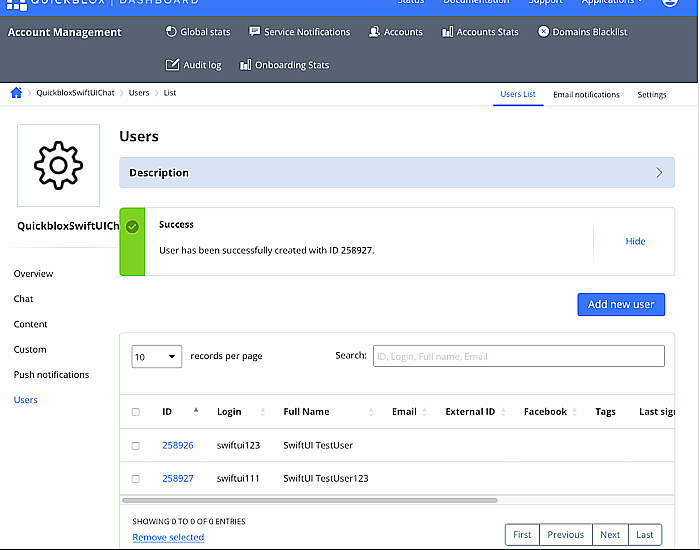Click the name SwiftUI TestUser123
This screenshot has height=550, width=700.
(x=326, y=478)
